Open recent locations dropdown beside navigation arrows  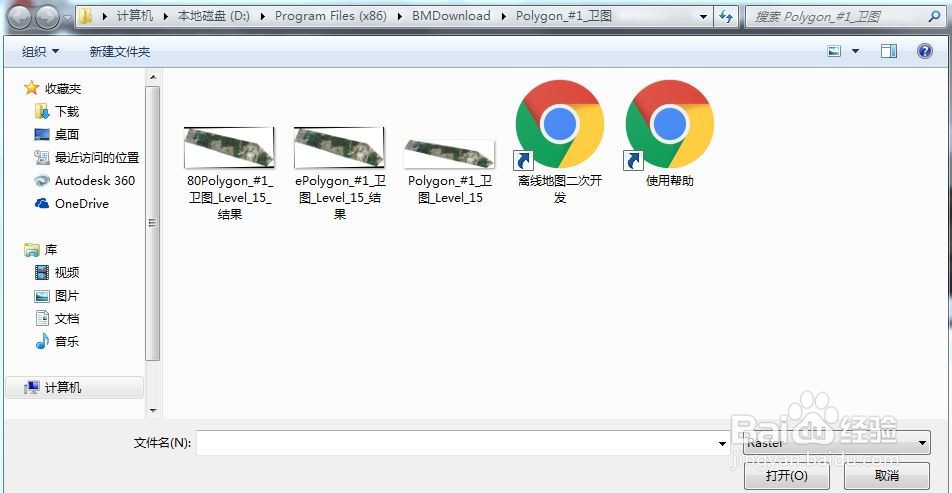click(x=66, y=18)
